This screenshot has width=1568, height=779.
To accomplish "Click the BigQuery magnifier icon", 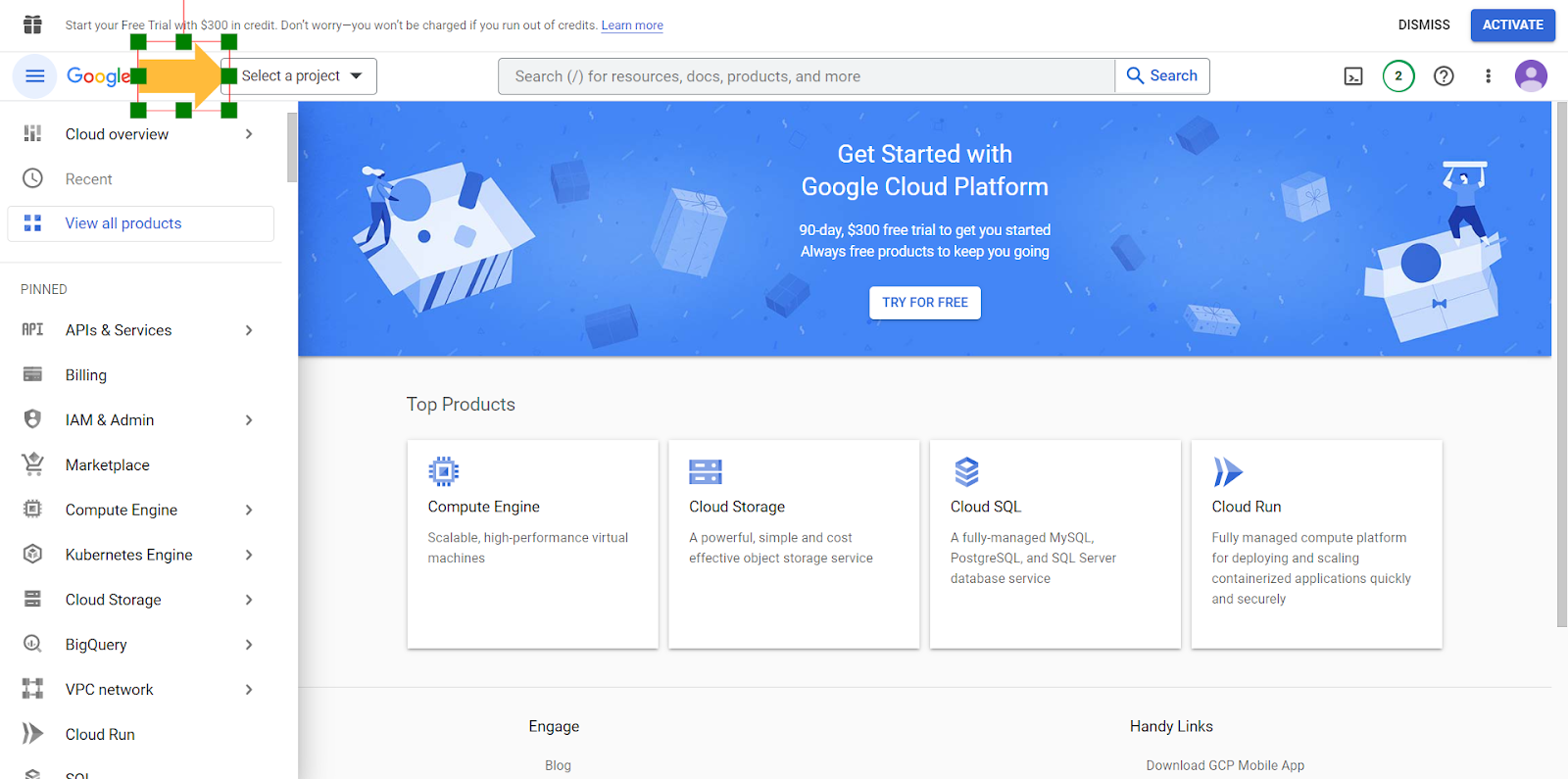I will pyautogui.click(x=32, y=644).
